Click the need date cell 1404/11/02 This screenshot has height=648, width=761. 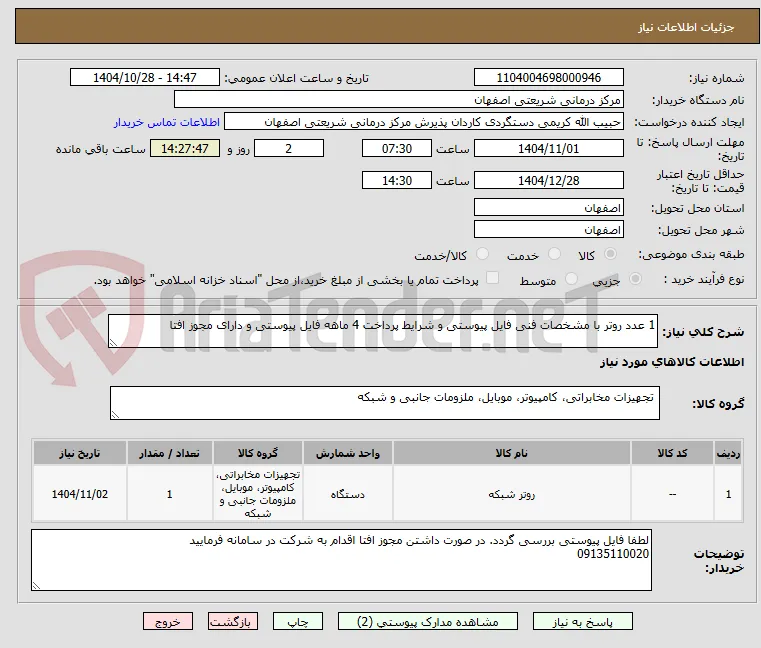(80, 494)
